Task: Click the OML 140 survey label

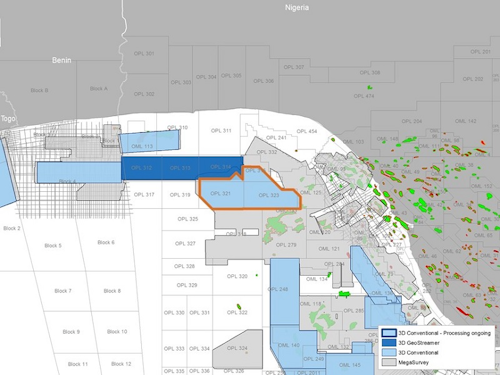Action: pyautogui.click(x=289, y=345)
